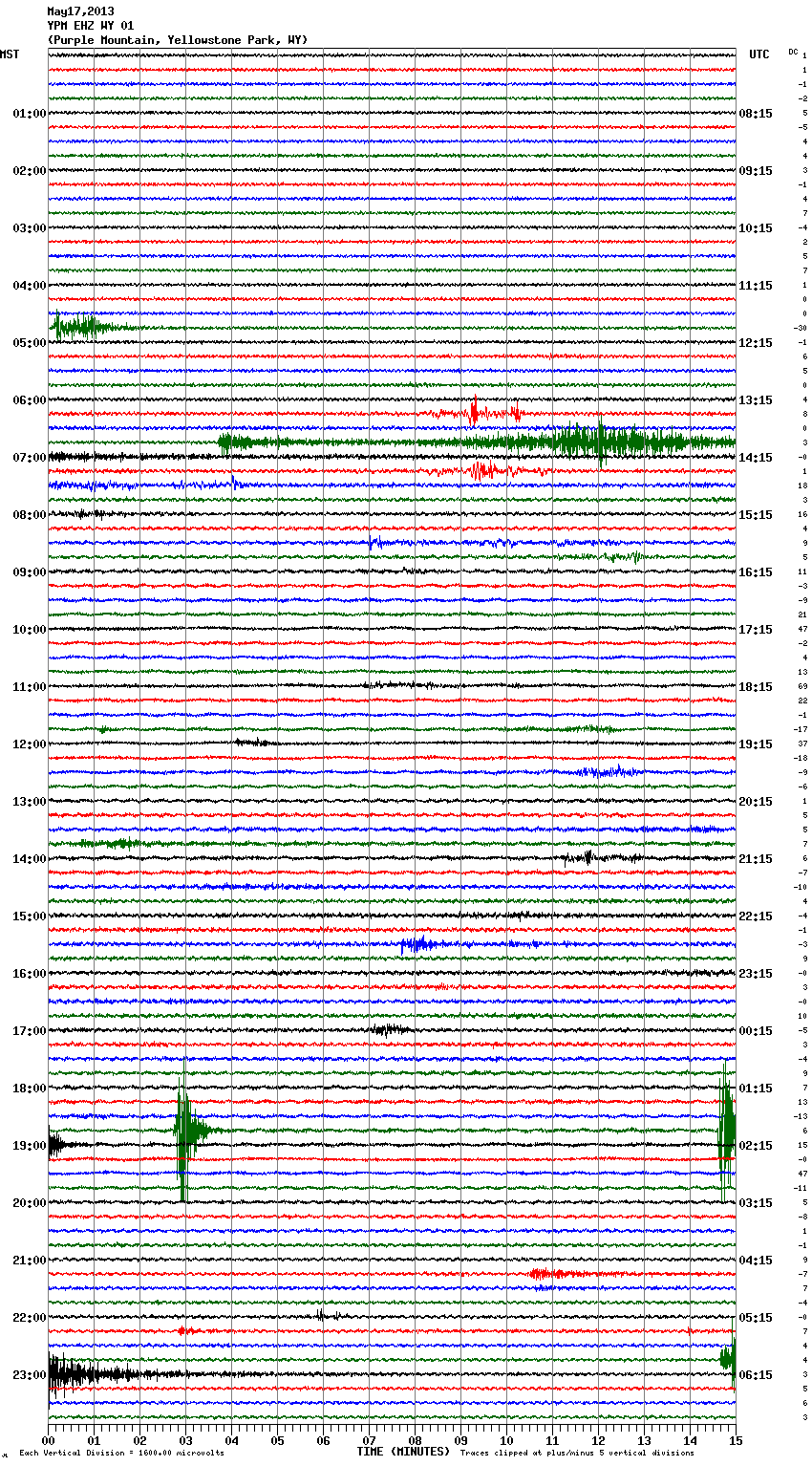The height and width of the screenshot is (1466, 812).
Task: Select the 23:00 MST time label
Action: [30, 1375]
